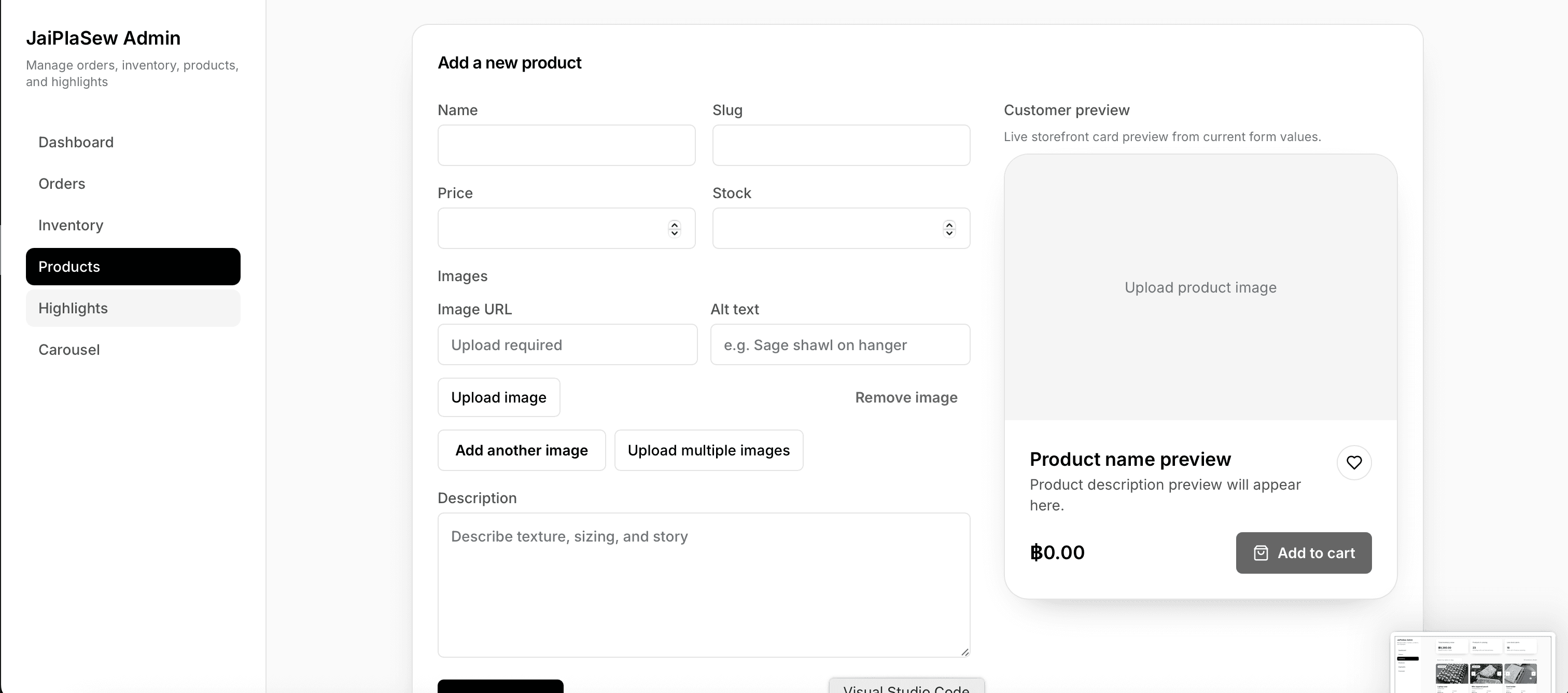1568x693 pixels.
Task: Click the Image URL field
Action: (567, 344)
